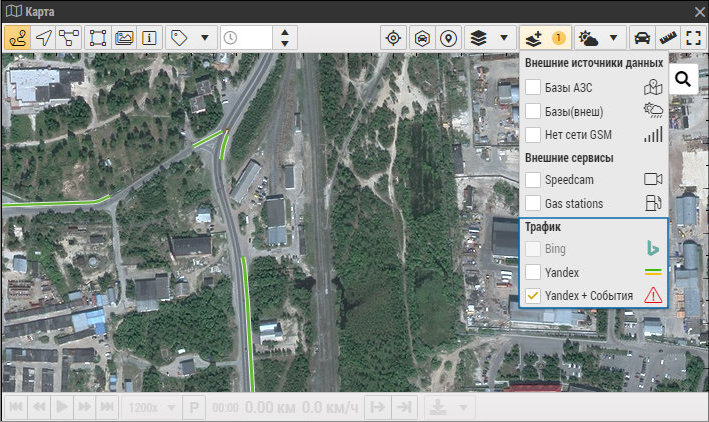The image size is (709, 422).
Task: Enable the Базы АЗС checkbox
Action: tap(533, 87)
